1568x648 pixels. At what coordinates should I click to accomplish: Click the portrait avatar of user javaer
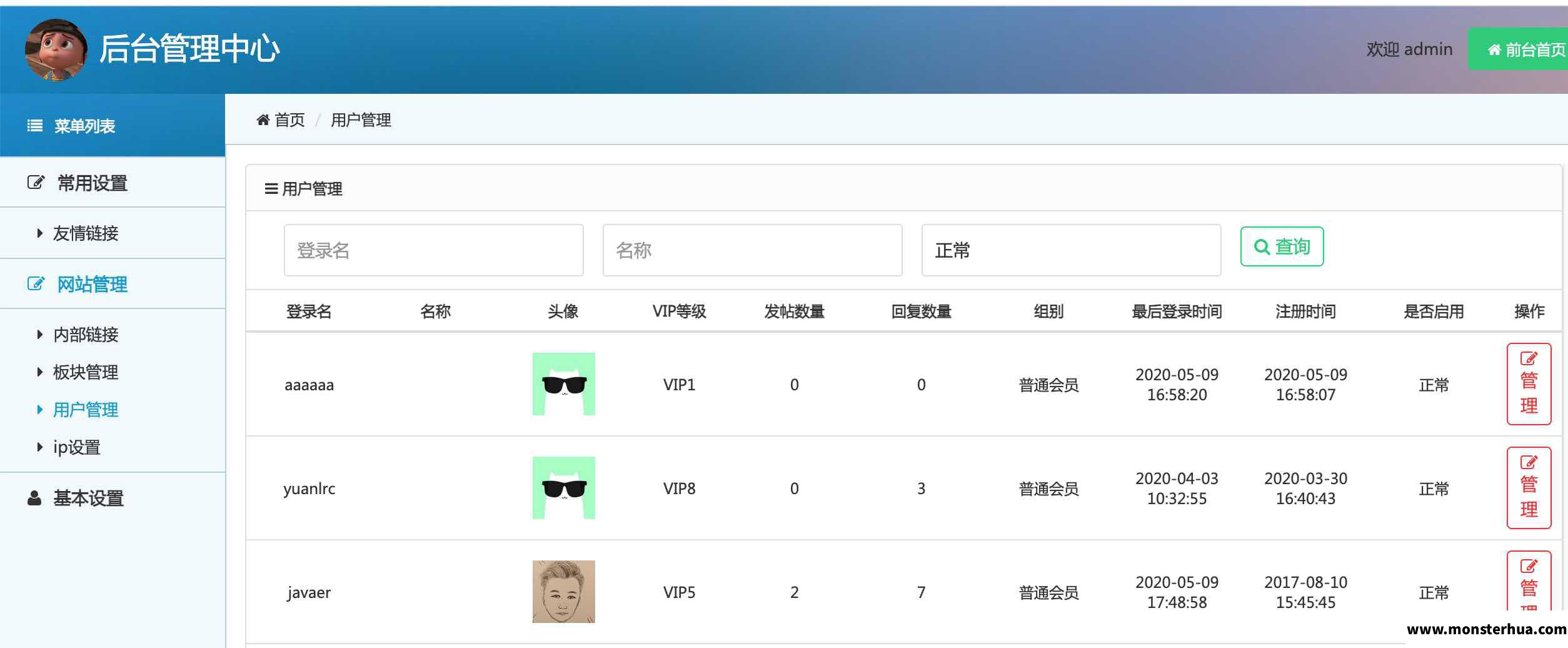(563, 592)
